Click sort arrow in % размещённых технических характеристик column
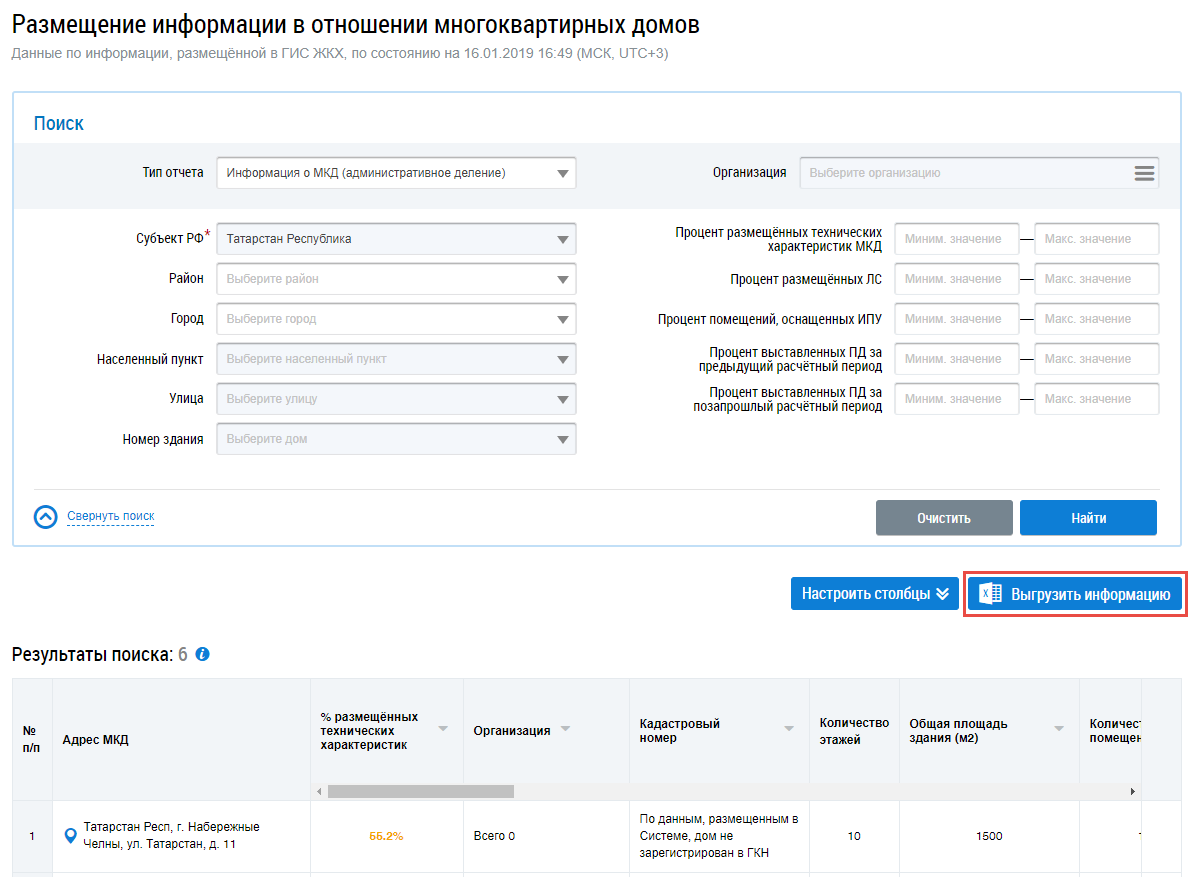This screenshot has width=1192, height=878. [443, 728]
